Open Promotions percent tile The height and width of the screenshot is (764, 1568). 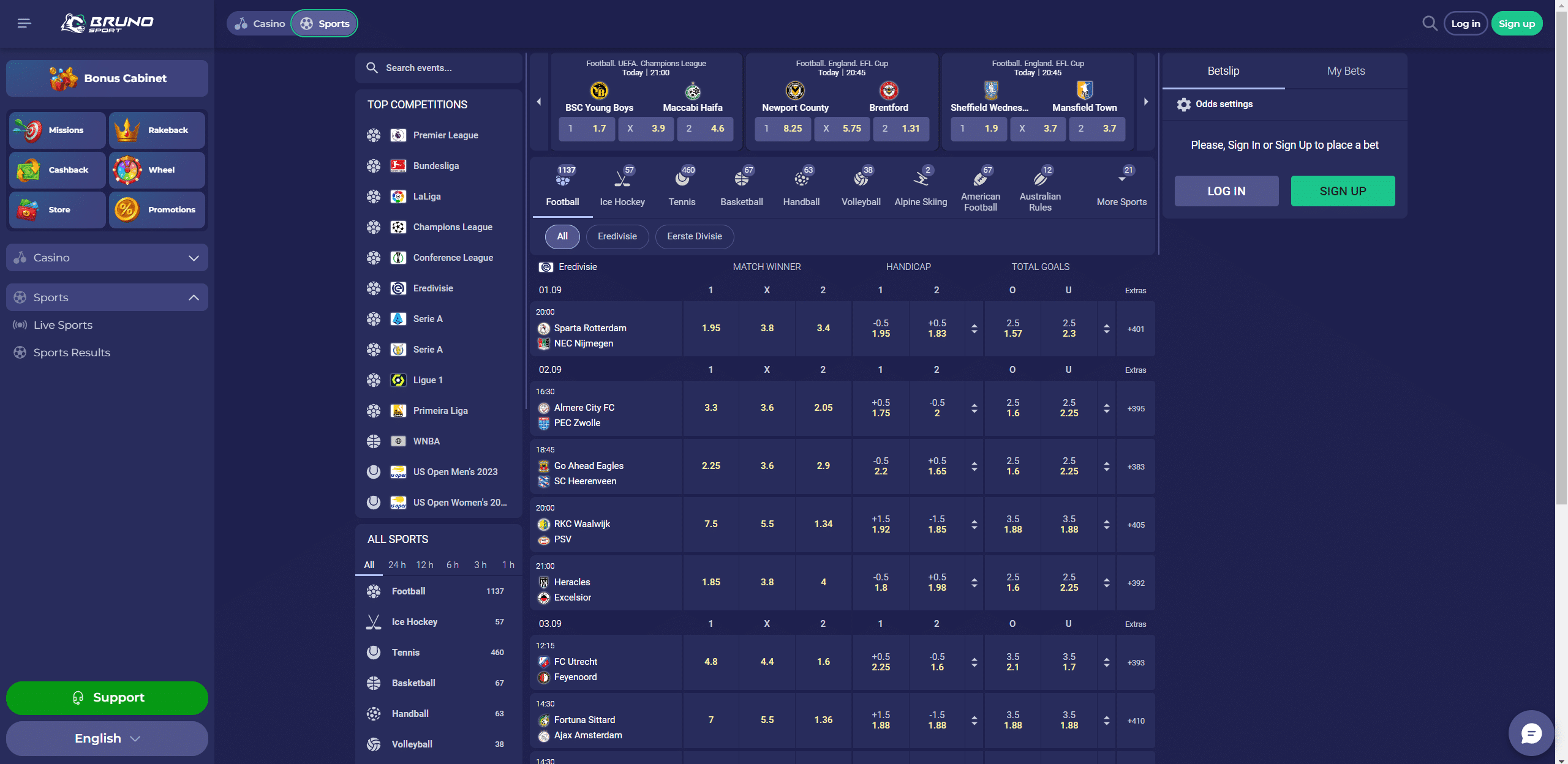(157, 209)
